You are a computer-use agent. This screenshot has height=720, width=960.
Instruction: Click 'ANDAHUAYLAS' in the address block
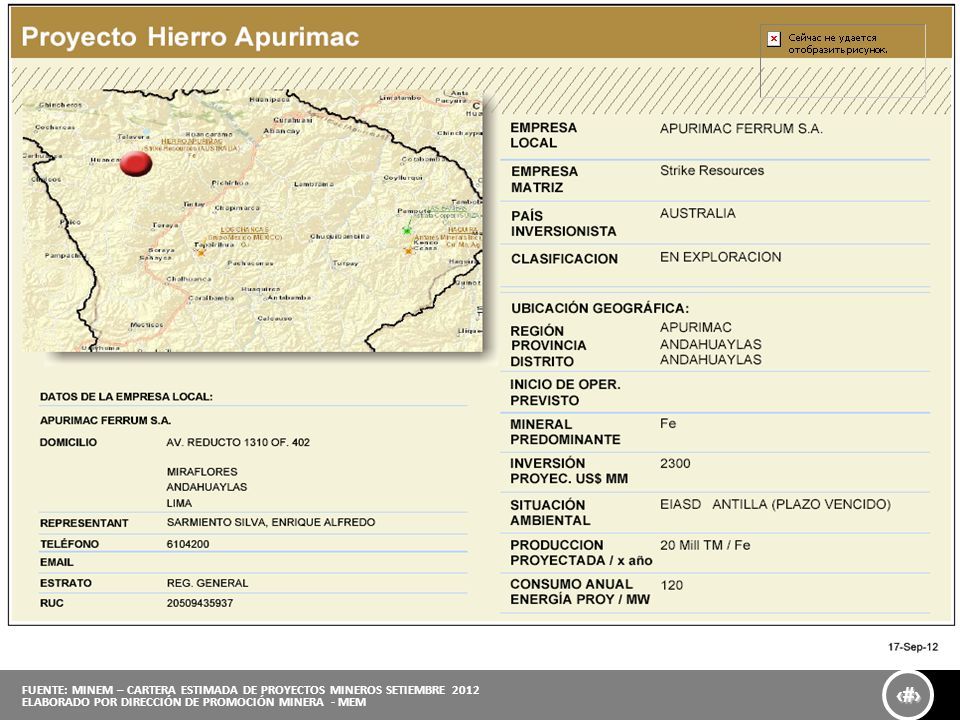(x=207, y=487)
